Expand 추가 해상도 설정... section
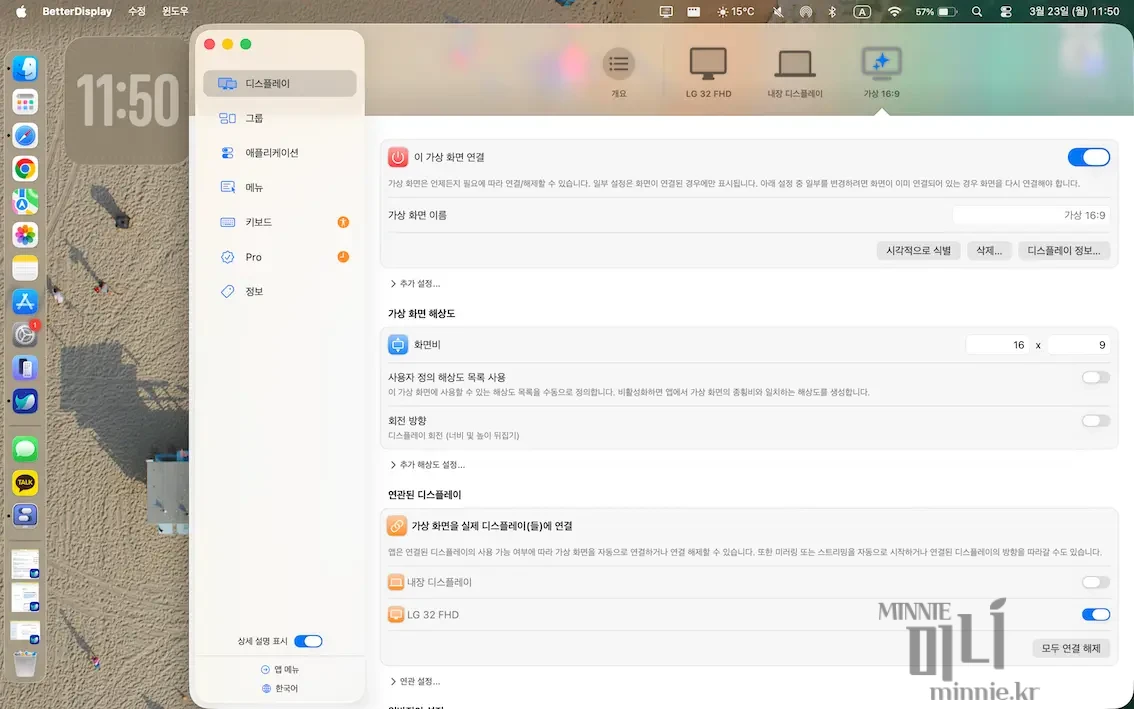 (427, 464)
